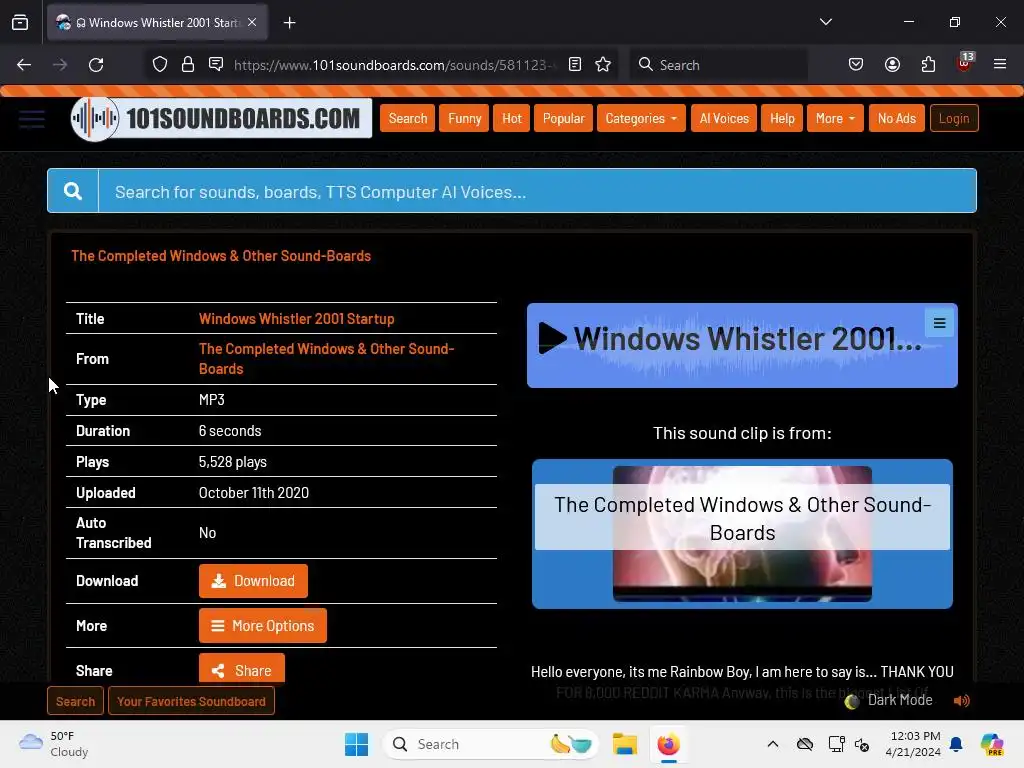Open the weather widget showing 50°F
Image resolution: width=1024 pixels, height=768 pixels.
[54, 744]
